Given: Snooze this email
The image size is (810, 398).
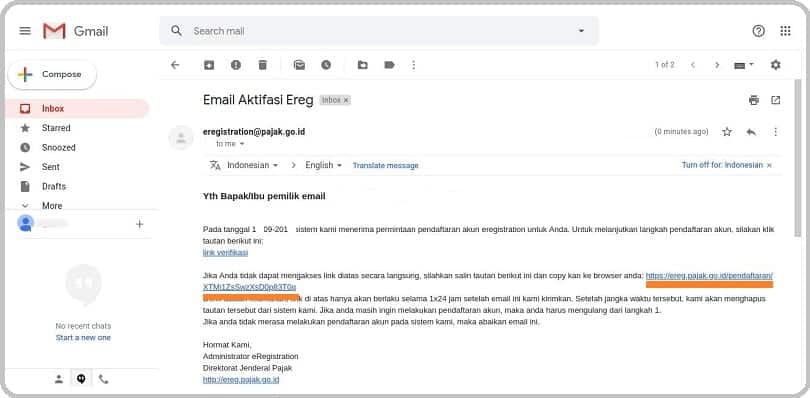Looking at the screenshot, I should click(x=326, y=65).
